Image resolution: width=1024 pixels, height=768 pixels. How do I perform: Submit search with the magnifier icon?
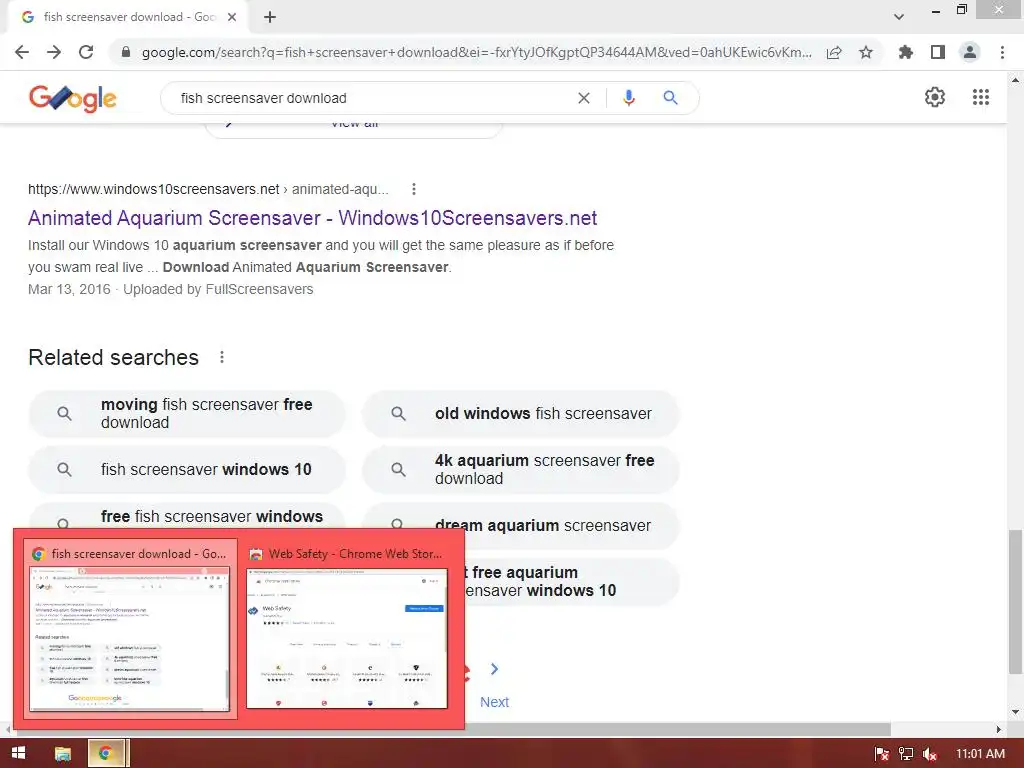(670, 98)
